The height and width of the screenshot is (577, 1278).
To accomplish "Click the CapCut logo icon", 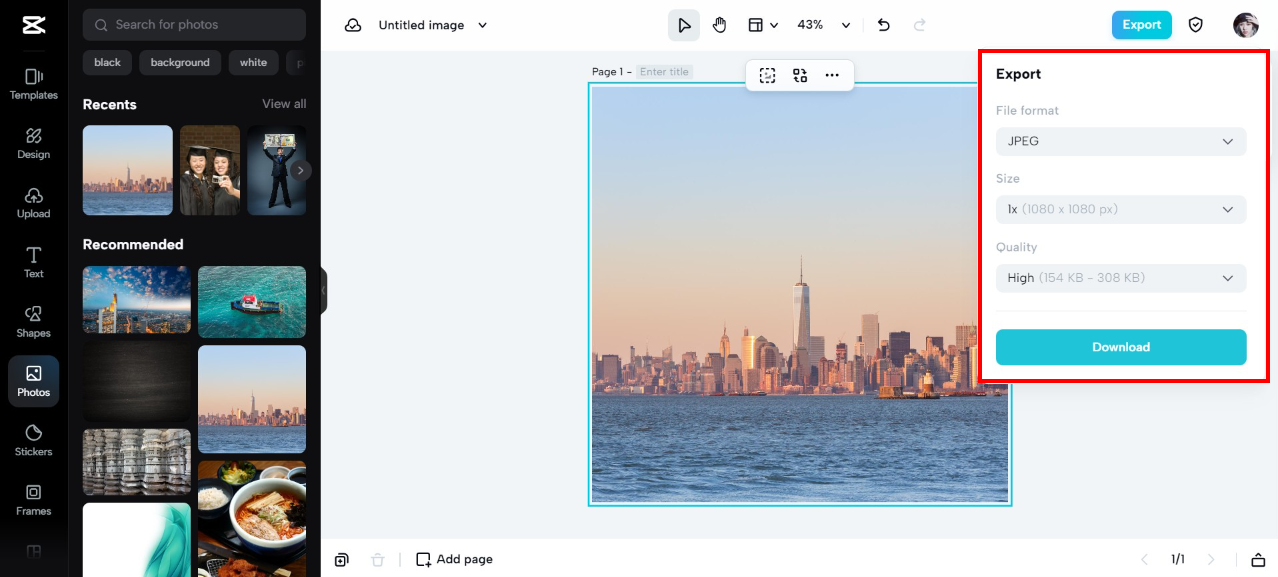I will click(33, 24).
